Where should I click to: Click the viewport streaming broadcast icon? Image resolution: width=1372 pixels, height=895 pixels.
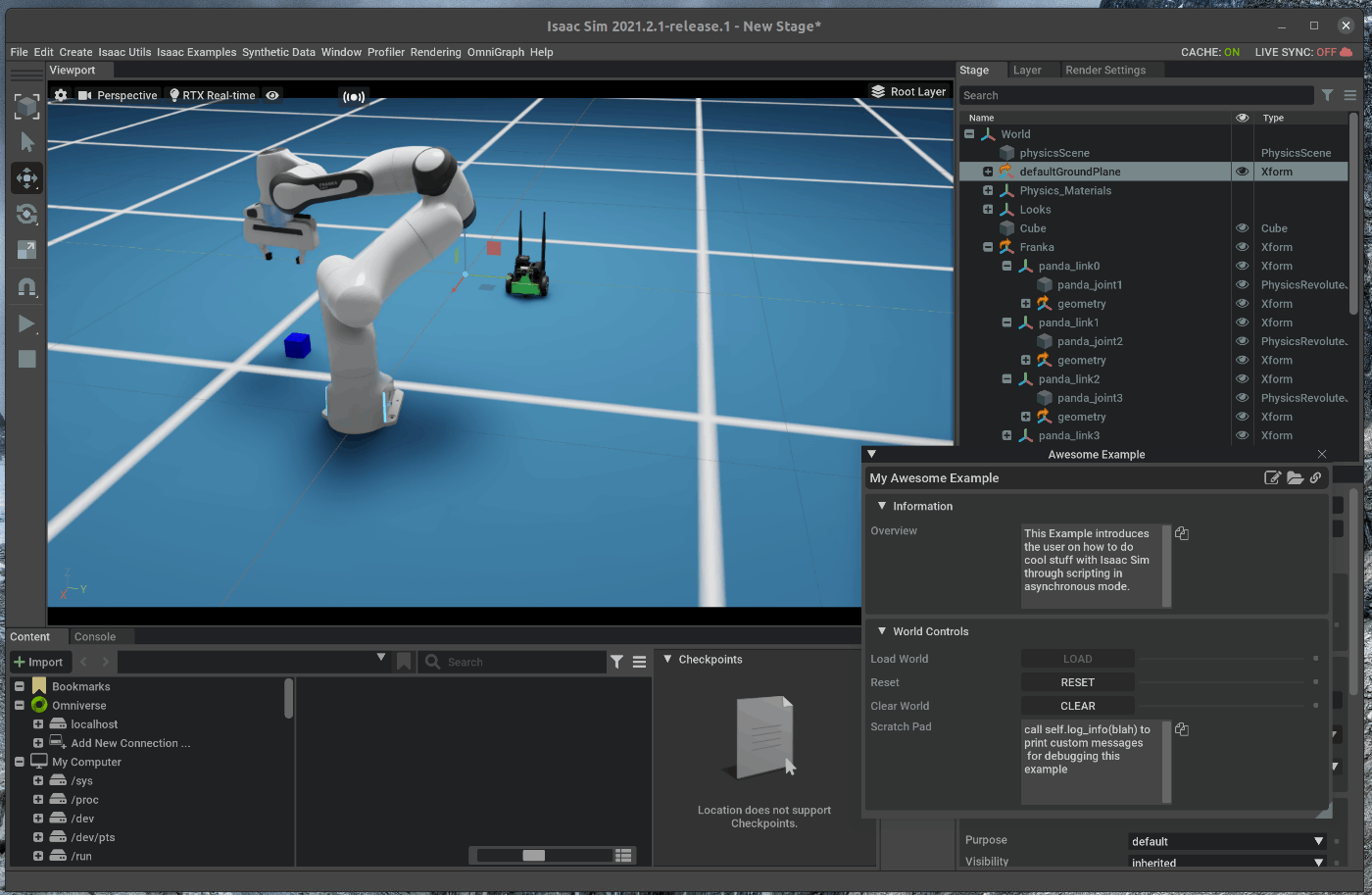click(353, 96)
